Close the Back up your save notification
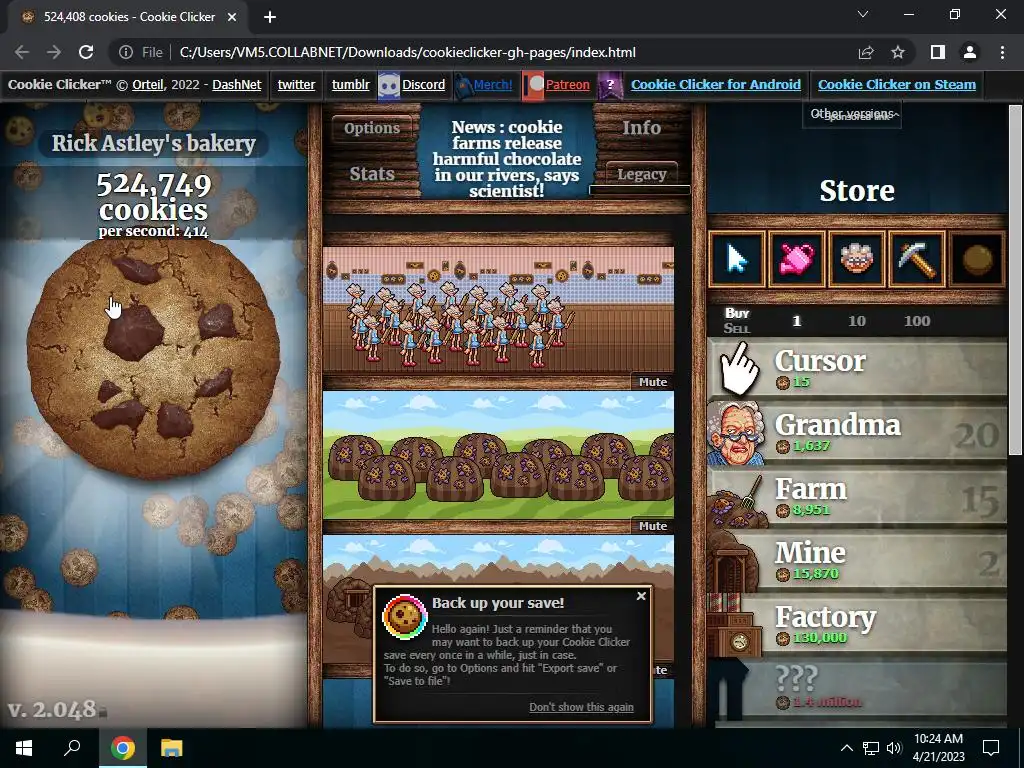The height and width of the screenshot is (768, 1024). (x=641, y=596)
